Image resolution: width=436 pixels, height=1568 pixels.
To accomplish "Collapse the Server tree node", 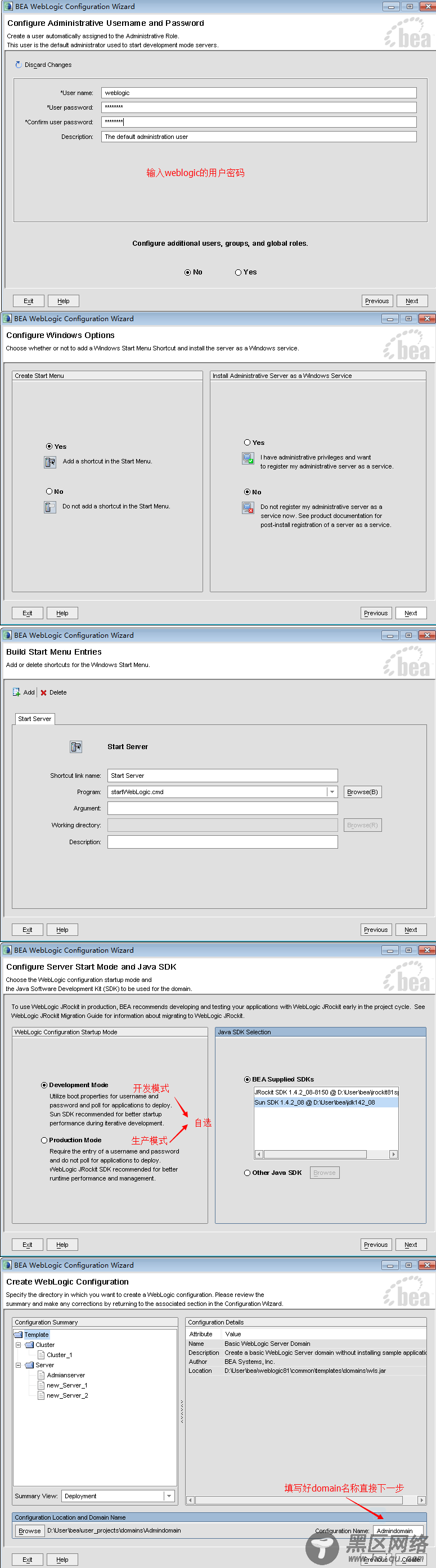I will pyautogui.click(x=18, y=1365).
